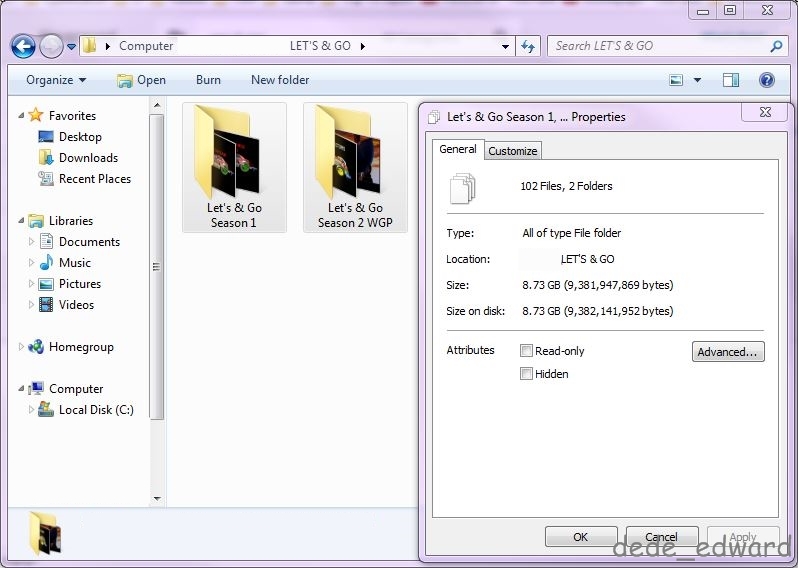Image resolution: width=798 pixels, height=568 pixels.
Task: Check the Hidden attribute box
Action: click(527, 374)
